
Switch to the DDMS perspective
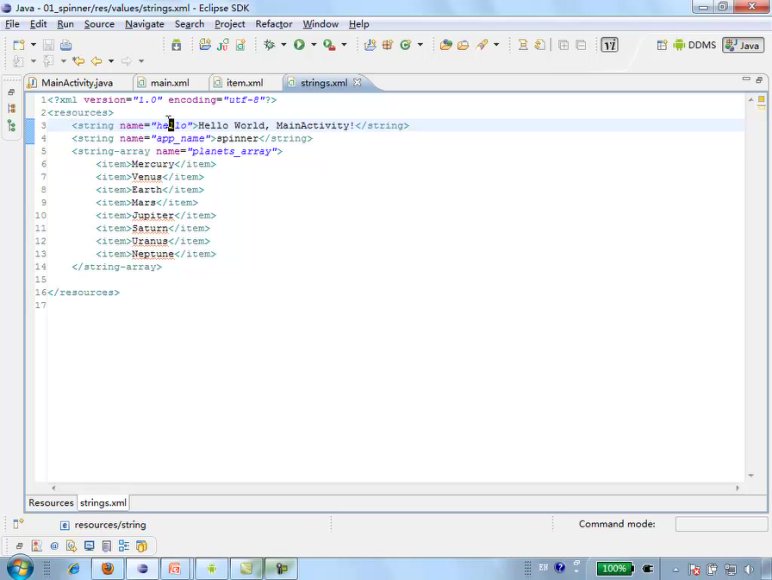[x=695, y=45]
